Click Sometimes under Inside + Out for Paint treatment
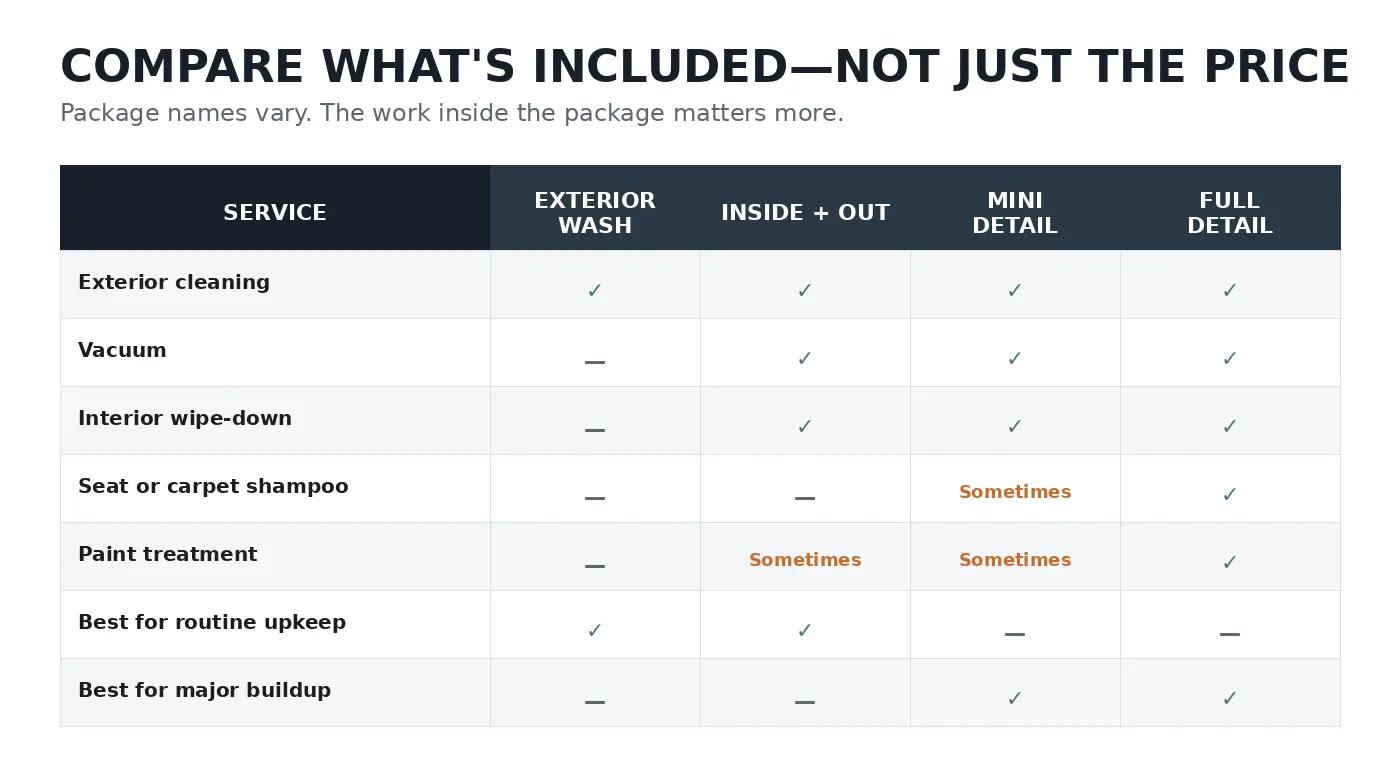Image resolution: width=1400 pixels, height=760 pixels. coord(805,560)
